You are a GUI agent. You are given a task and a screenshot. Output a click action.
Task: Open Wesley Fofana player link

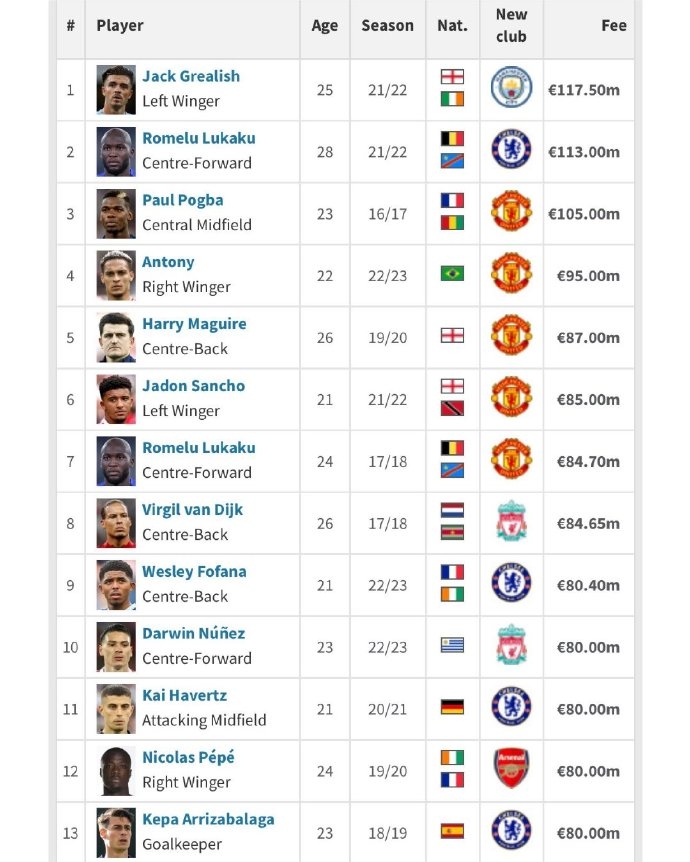tap(194, 572)
